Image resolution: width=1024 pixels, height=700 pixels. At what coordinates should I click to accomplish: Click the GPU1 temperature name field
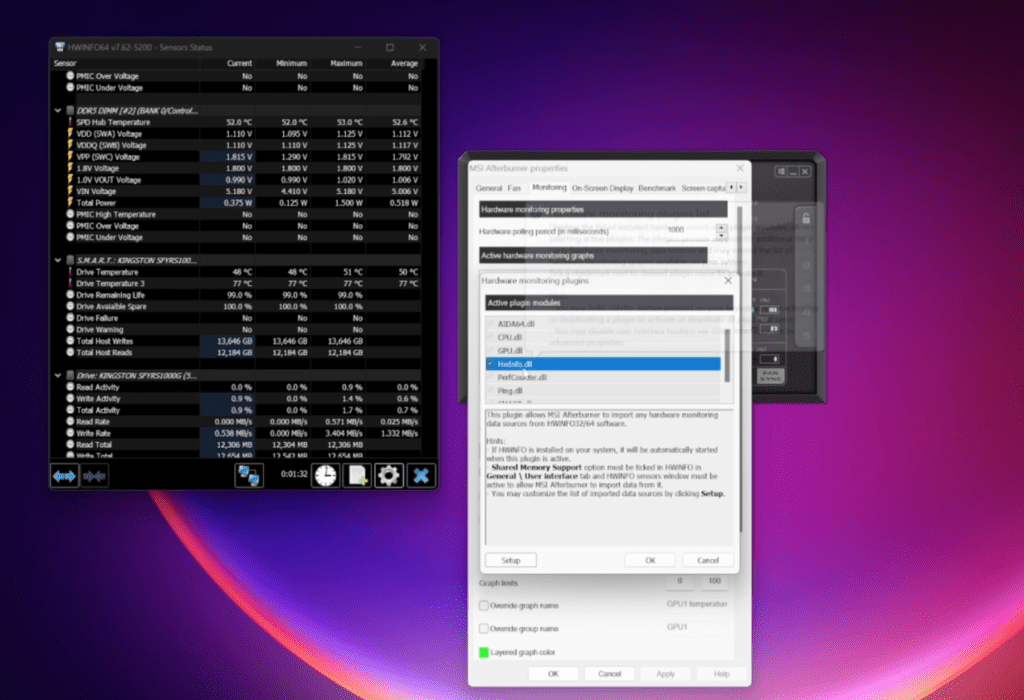pyautogui.click(x=699, y=604)
